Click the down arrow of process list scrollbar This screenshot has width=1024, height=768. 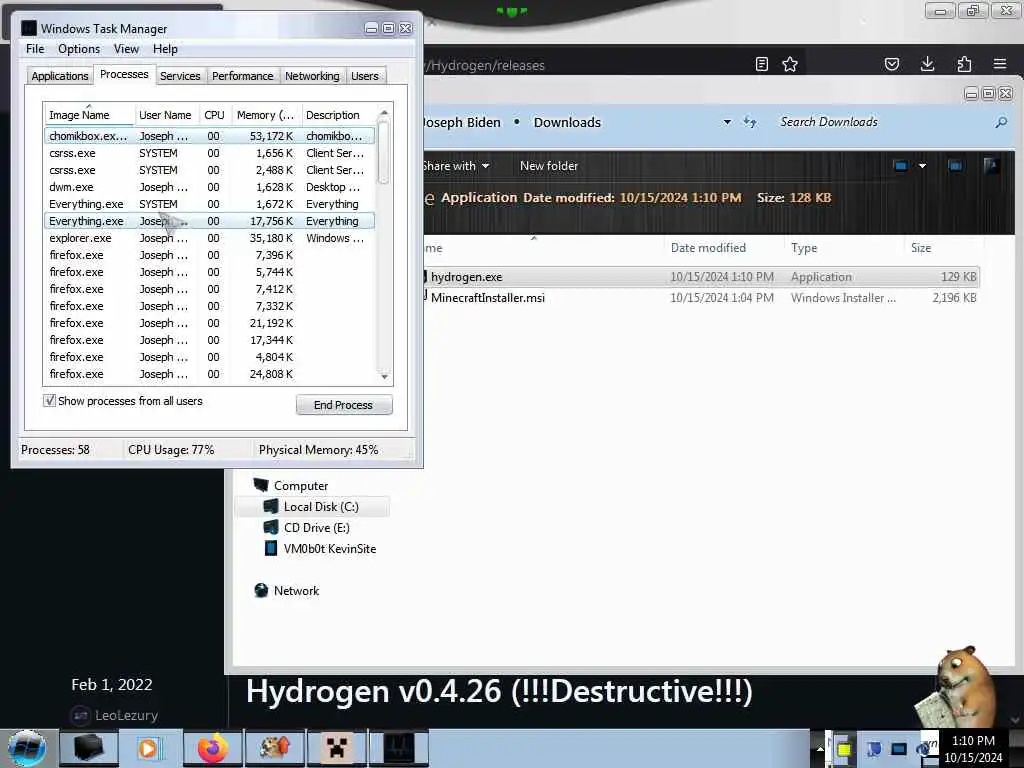point(384,376)
